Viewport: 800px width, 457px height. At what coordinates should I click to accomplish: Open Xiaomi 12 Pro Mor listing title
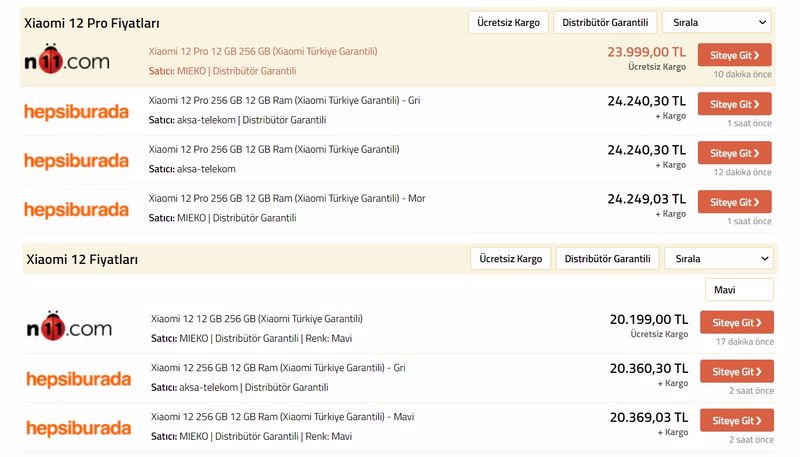(x=287, y=198)
